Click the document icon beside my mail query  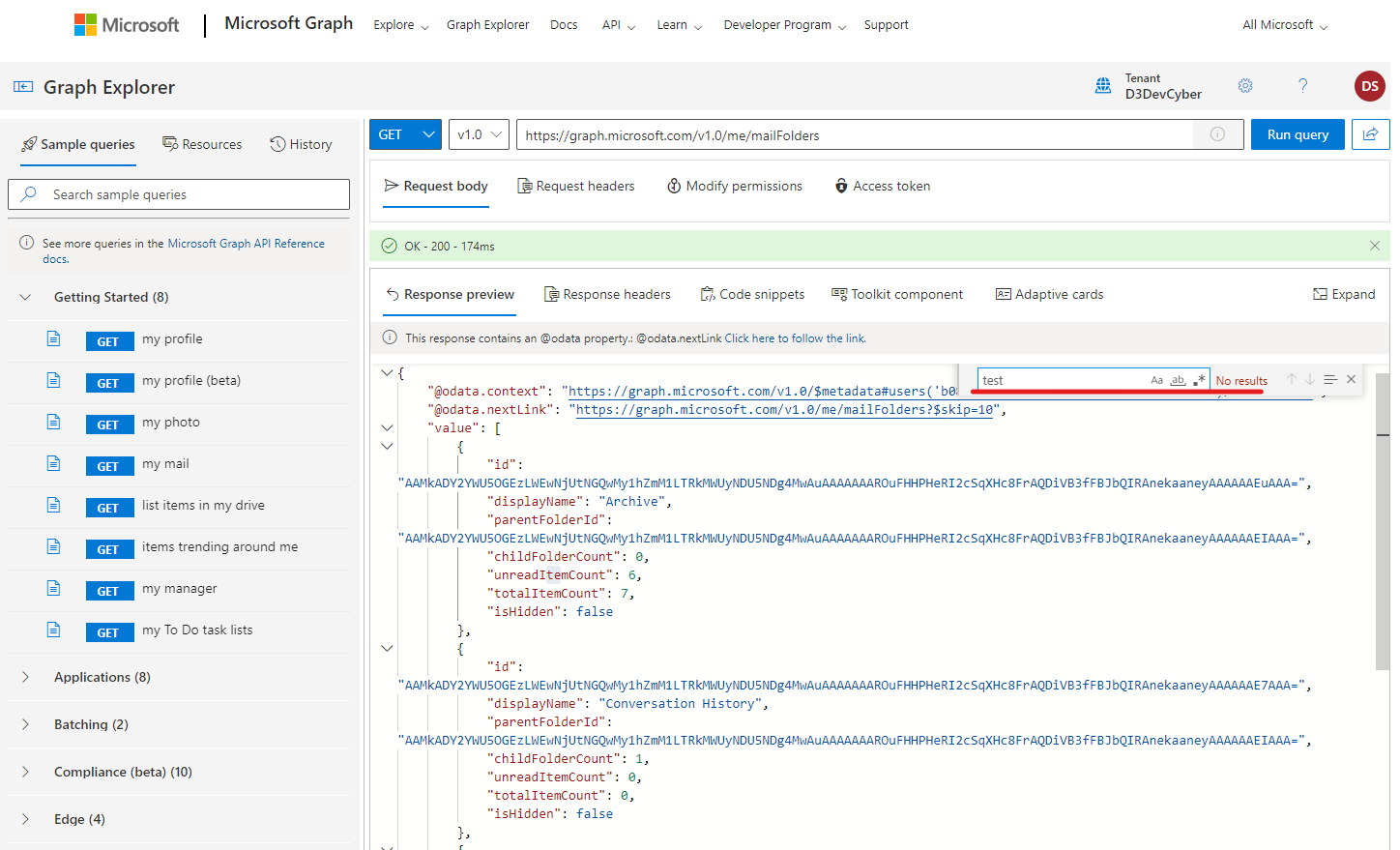[53, 465]
